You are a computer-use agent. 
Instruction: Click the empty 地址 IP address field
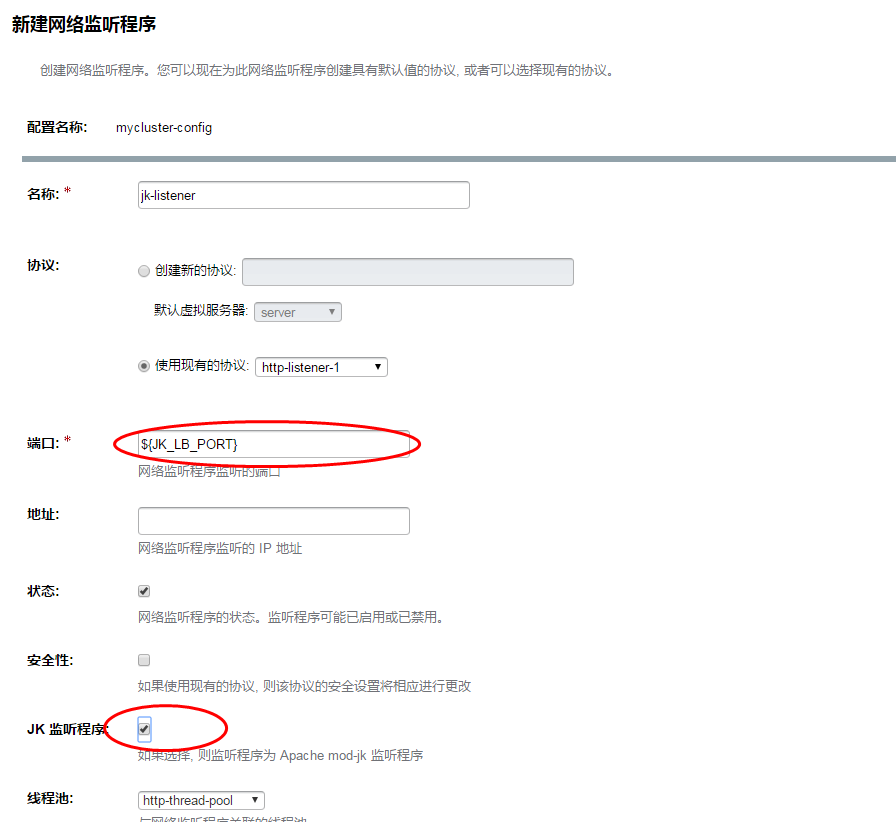pos(273,521)
